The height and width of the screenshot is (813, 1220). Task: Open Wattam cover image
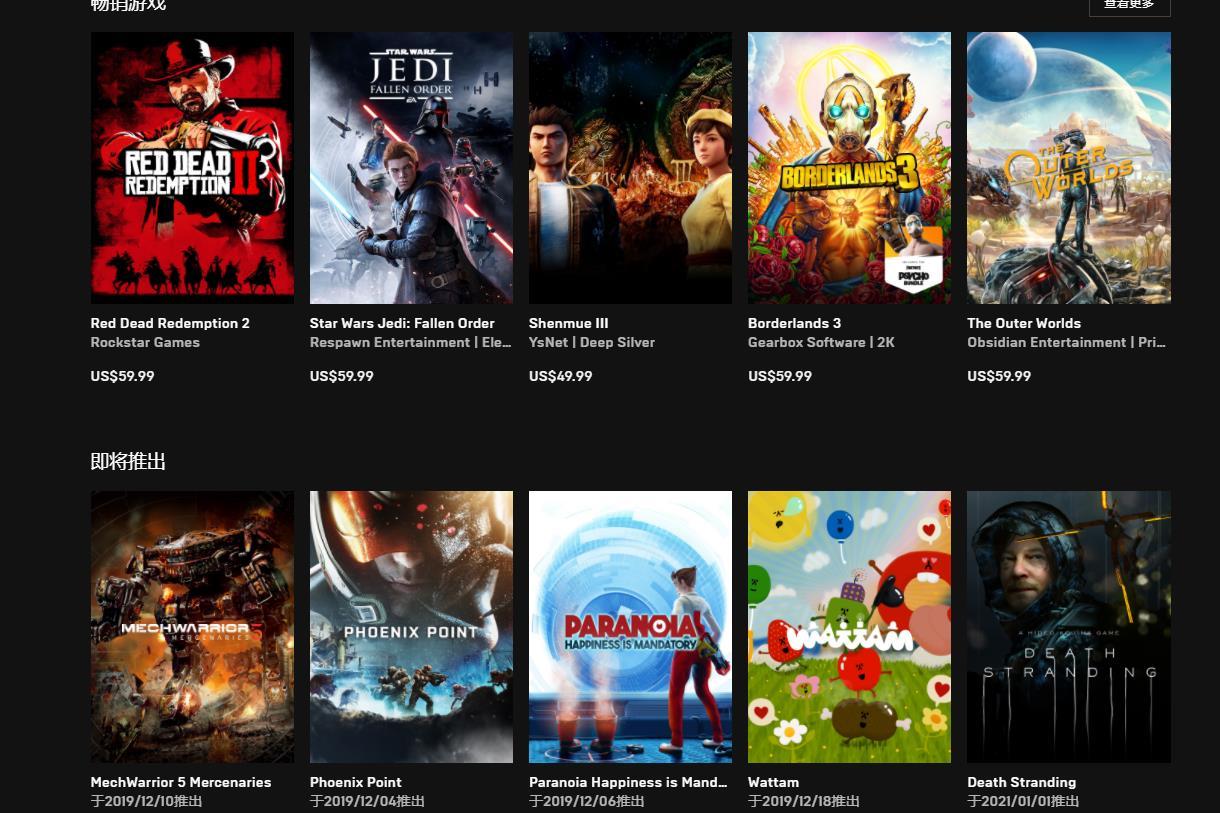[x=849, y=627]
